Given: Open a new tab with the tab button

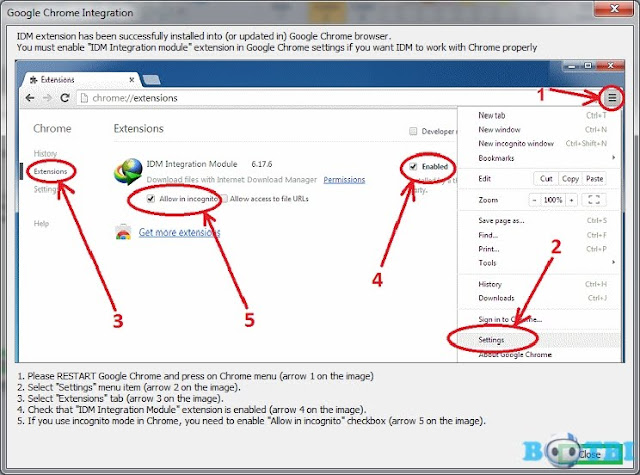Looking at the screenshot, I should tap(151, 80).
